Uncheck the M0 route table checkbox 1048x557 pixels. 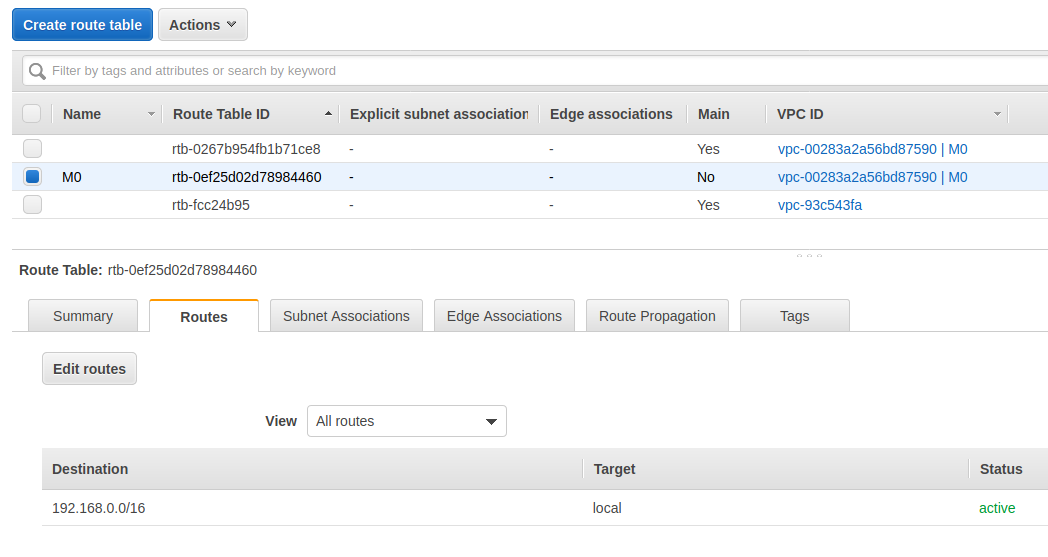32,177
